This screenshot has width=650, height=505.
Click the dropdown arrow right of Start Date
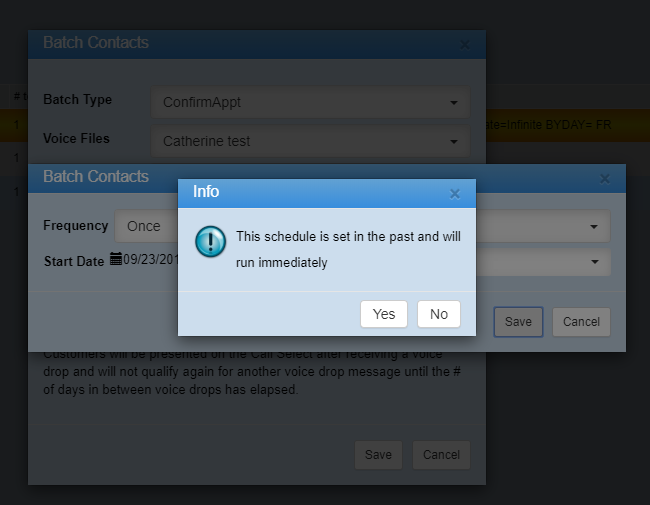pos(596,262)
